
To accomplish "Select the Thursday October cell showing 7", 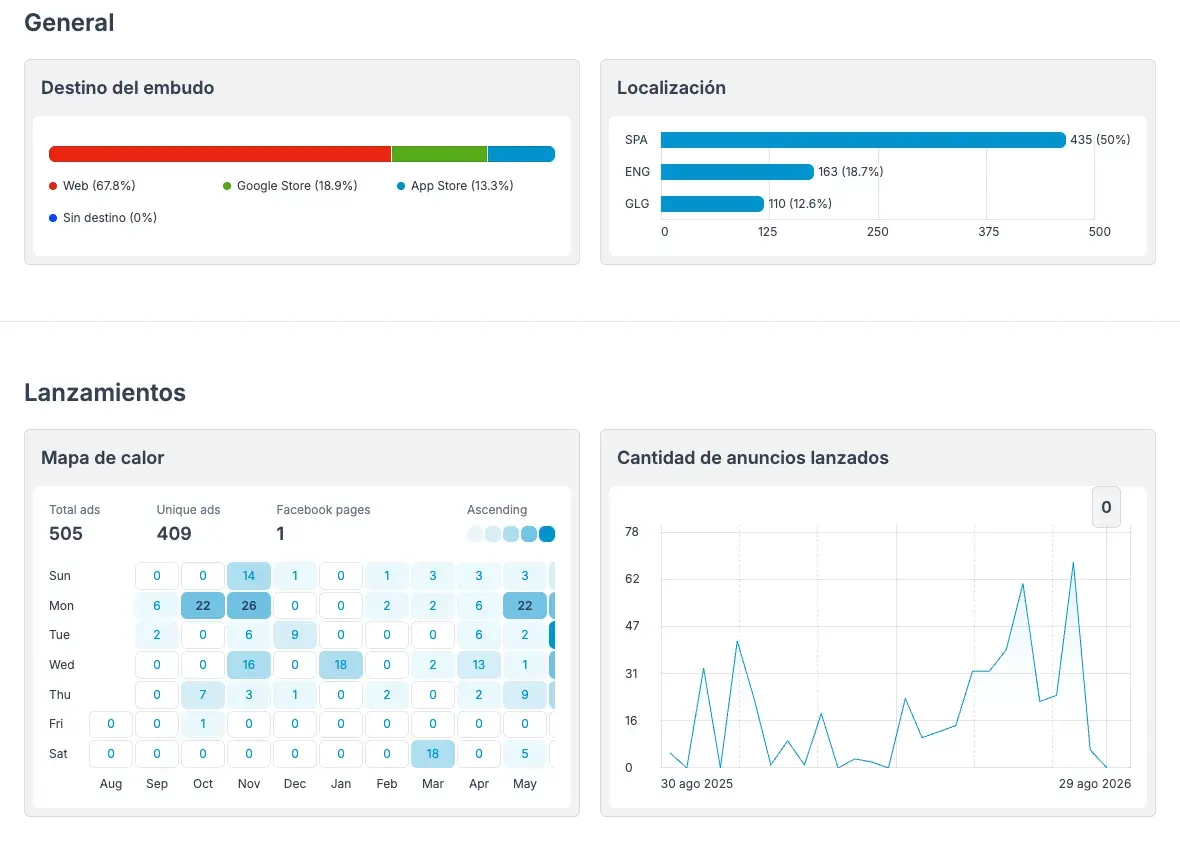I will 202,694.
